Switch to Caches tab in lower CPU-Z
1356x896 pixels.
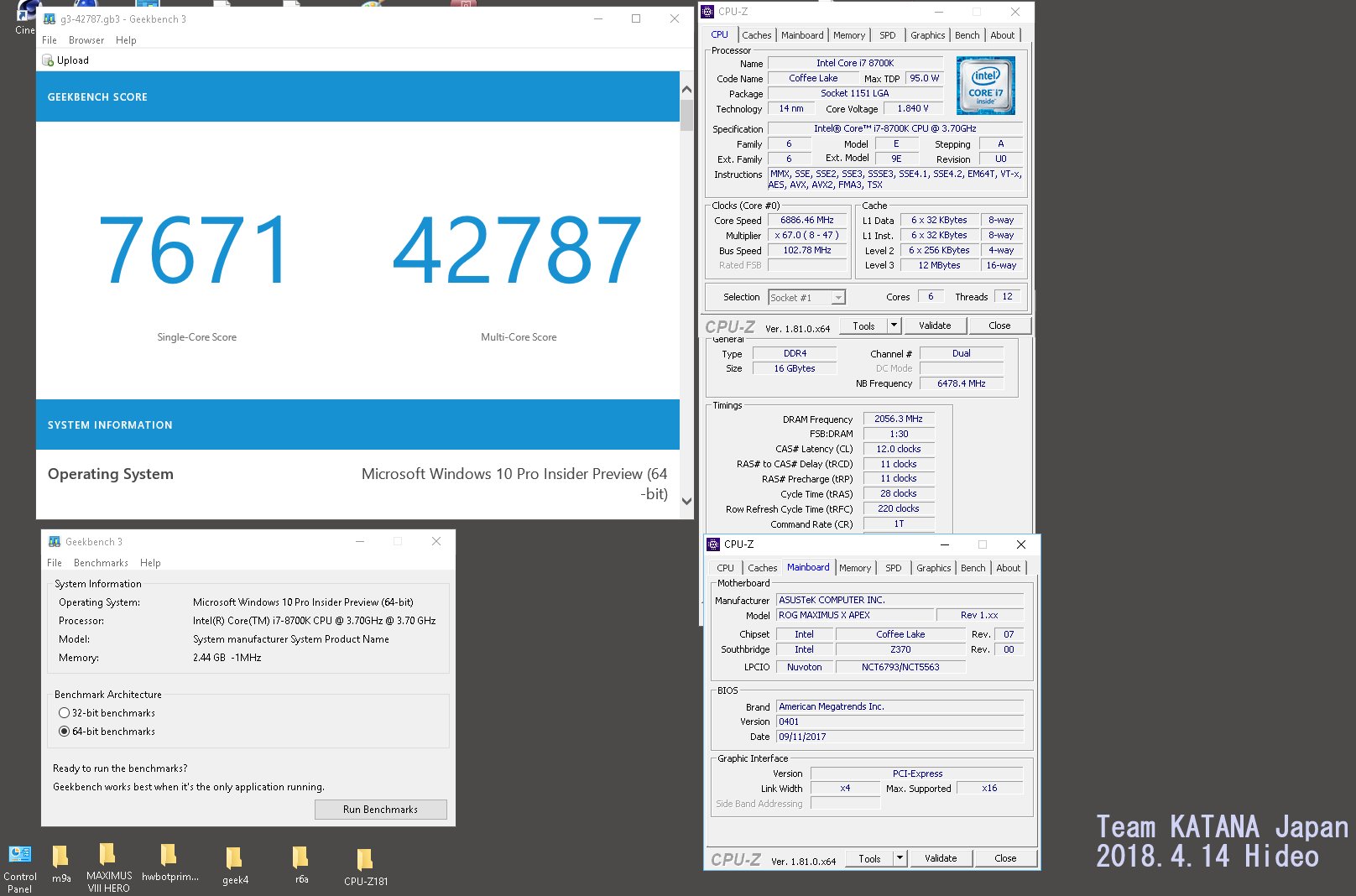pyautogui.click(x=762, y=568)
